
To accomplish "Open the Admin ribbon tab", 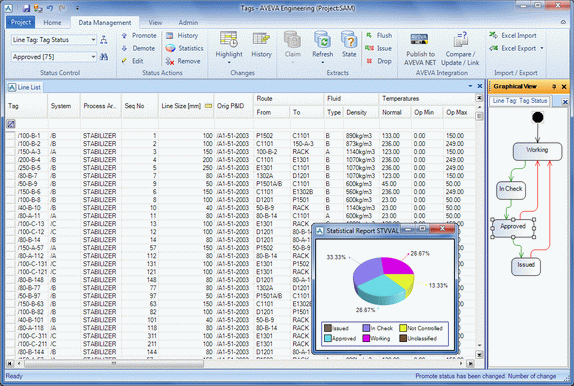I will pos(188,22).
